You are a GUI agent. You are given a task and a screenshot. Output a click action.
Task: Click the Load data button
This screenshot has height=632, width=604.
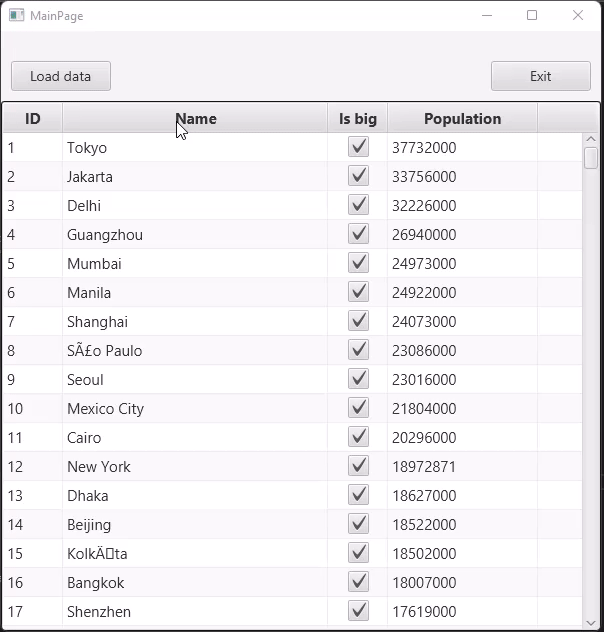(61, 76)
